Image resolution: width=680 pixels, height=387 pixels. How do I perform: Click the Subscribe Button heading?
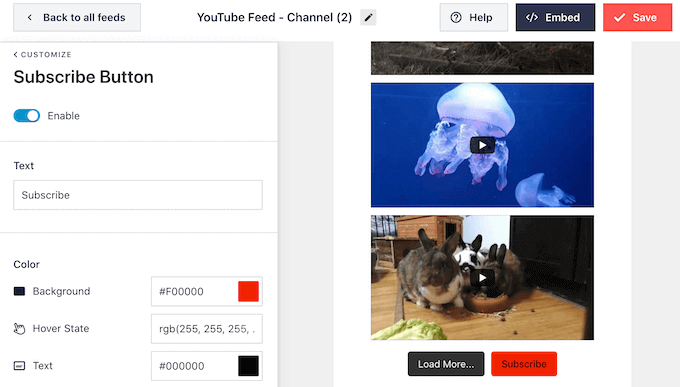click(x=84, y=77)
